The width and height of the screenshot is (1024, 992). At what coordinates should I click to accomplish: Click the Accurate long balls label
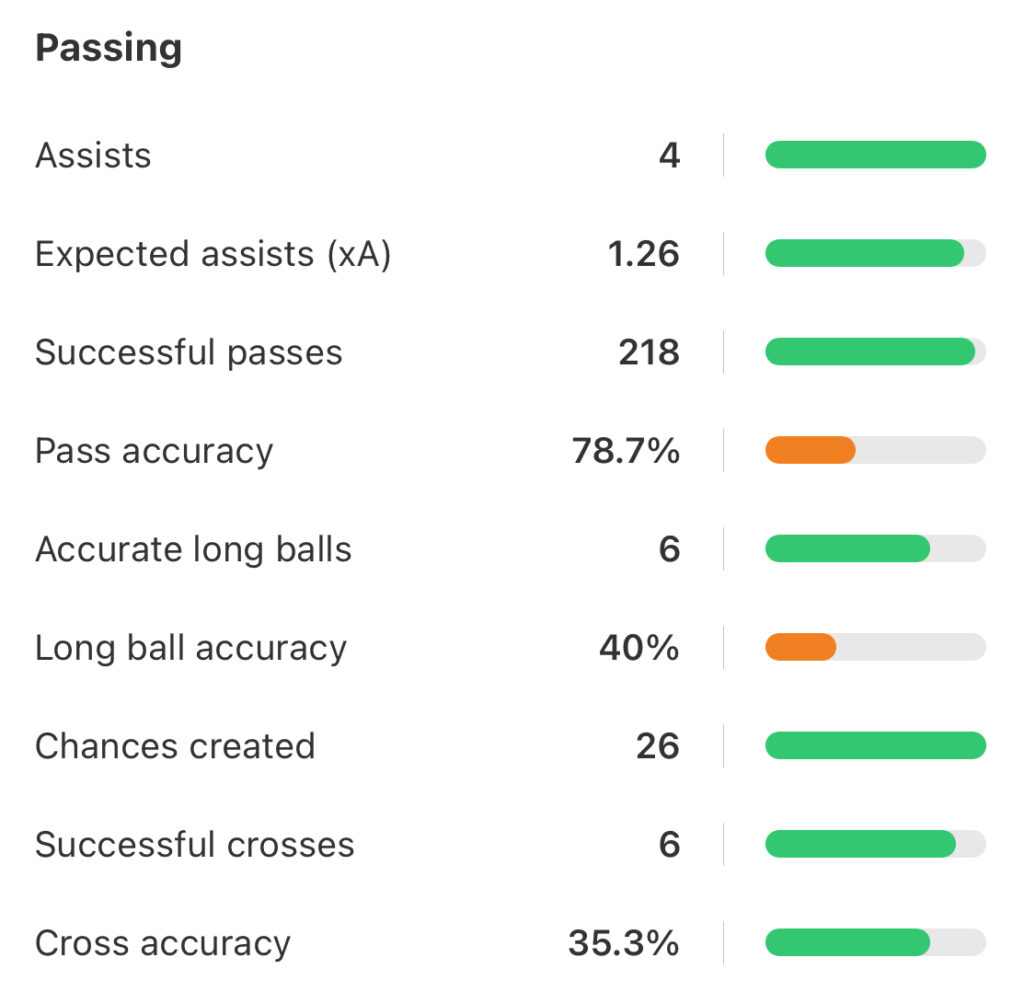coord(193,549)
